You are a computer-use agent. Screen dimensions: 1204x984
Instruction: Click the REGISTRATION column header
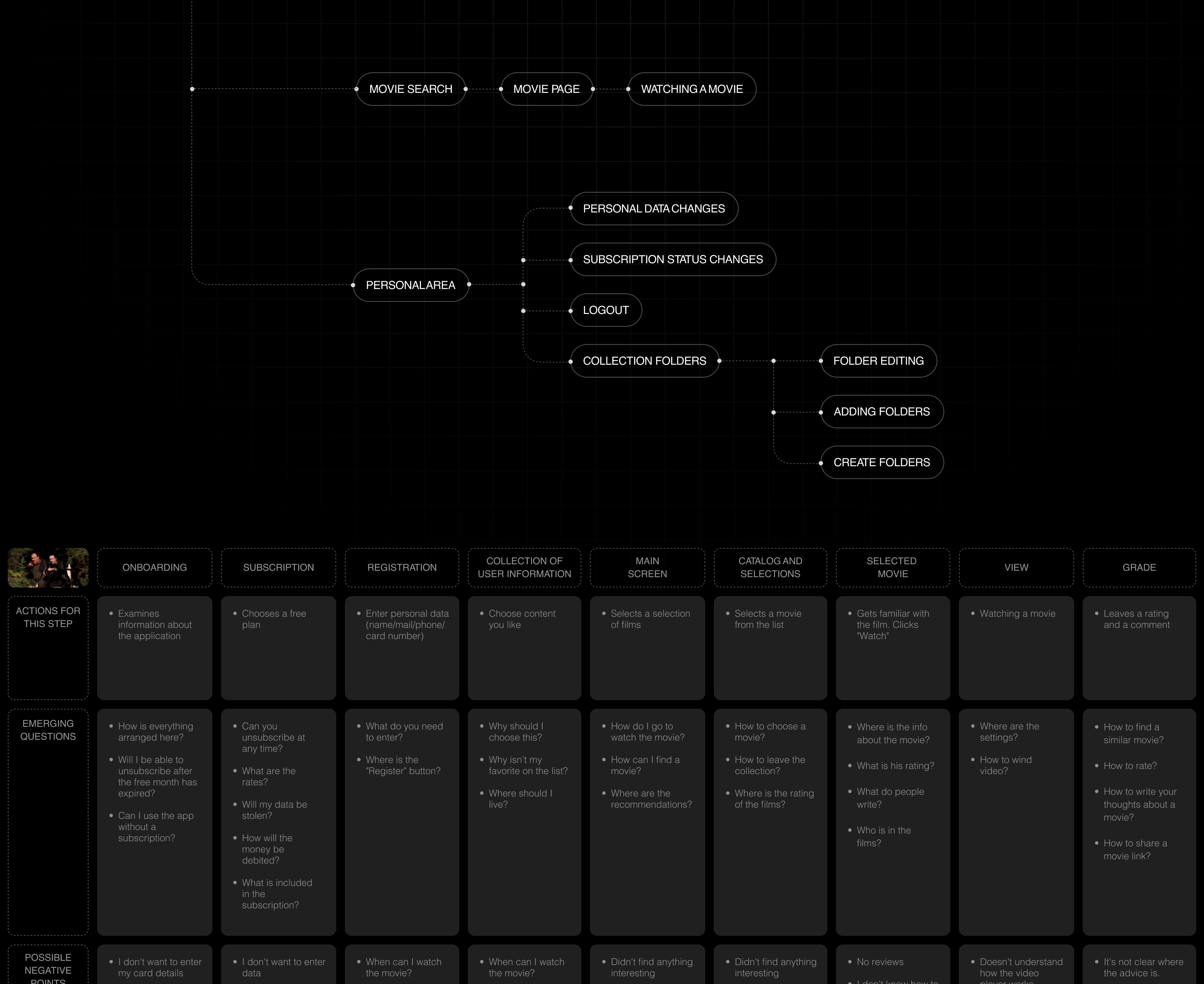coord(402,567)
